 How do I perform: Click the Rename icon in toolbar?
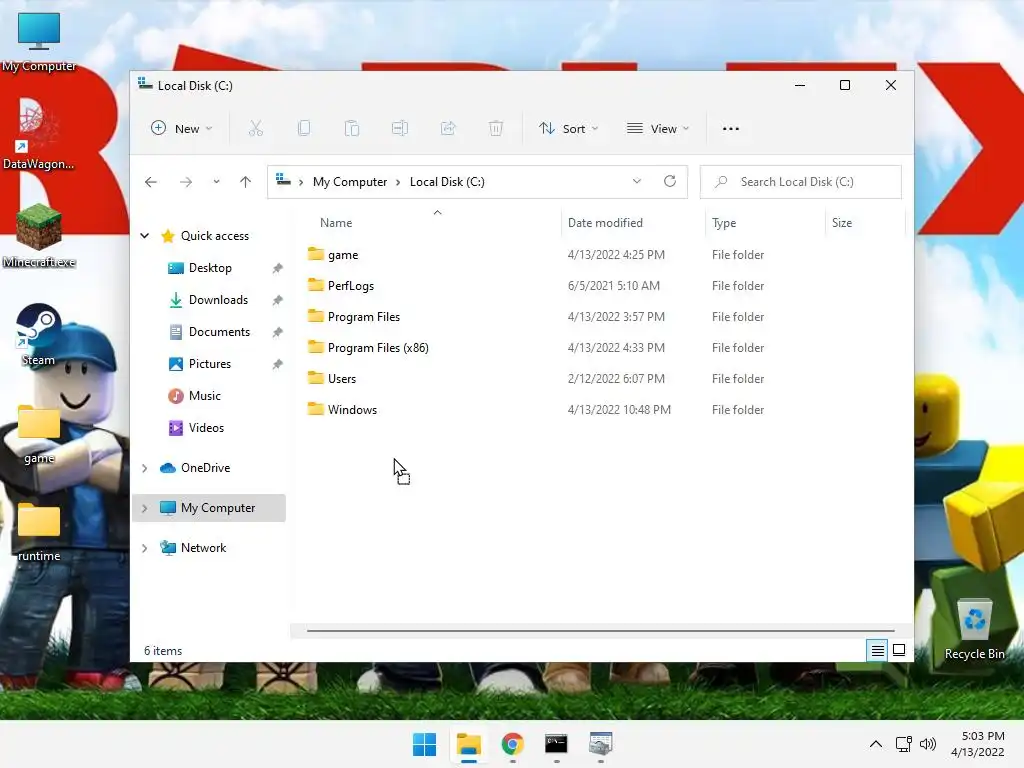(x=400, y=129)
